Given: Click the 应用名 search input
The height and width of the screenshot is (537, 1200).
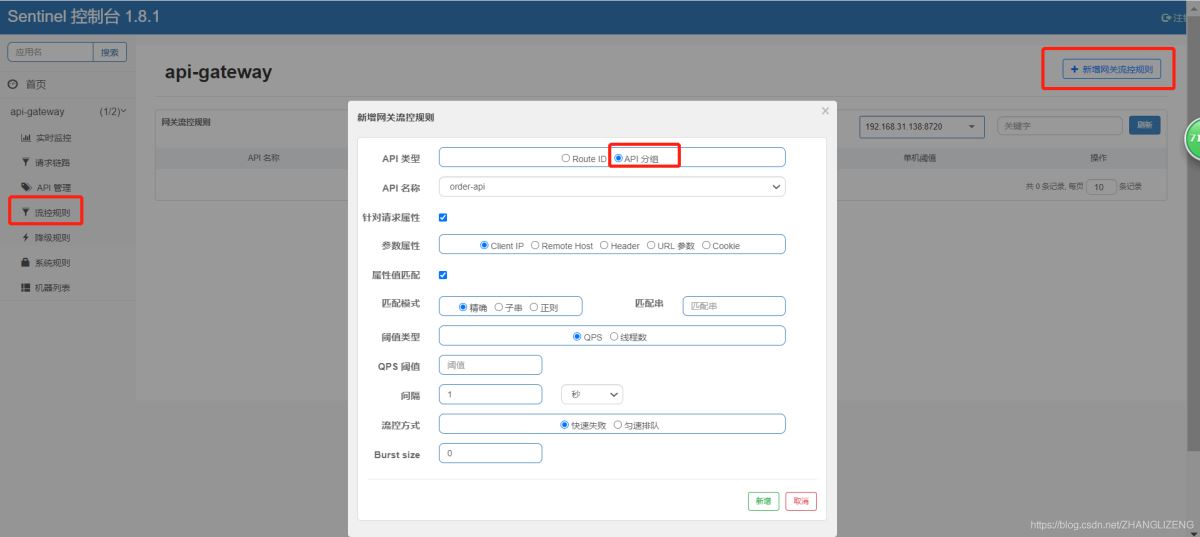Looking at the screenshot, I should click(50, 52).
